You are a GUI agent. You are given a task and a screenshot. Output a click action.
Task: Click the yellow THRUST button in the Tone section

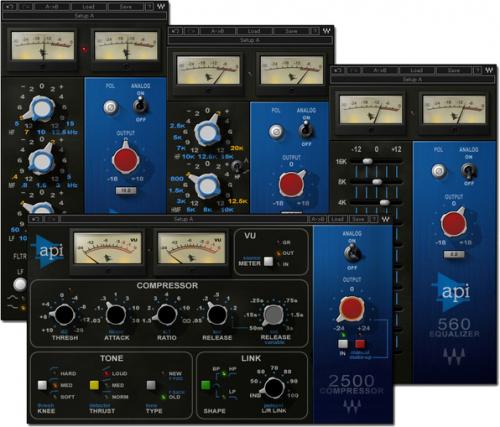coord(94,385)
